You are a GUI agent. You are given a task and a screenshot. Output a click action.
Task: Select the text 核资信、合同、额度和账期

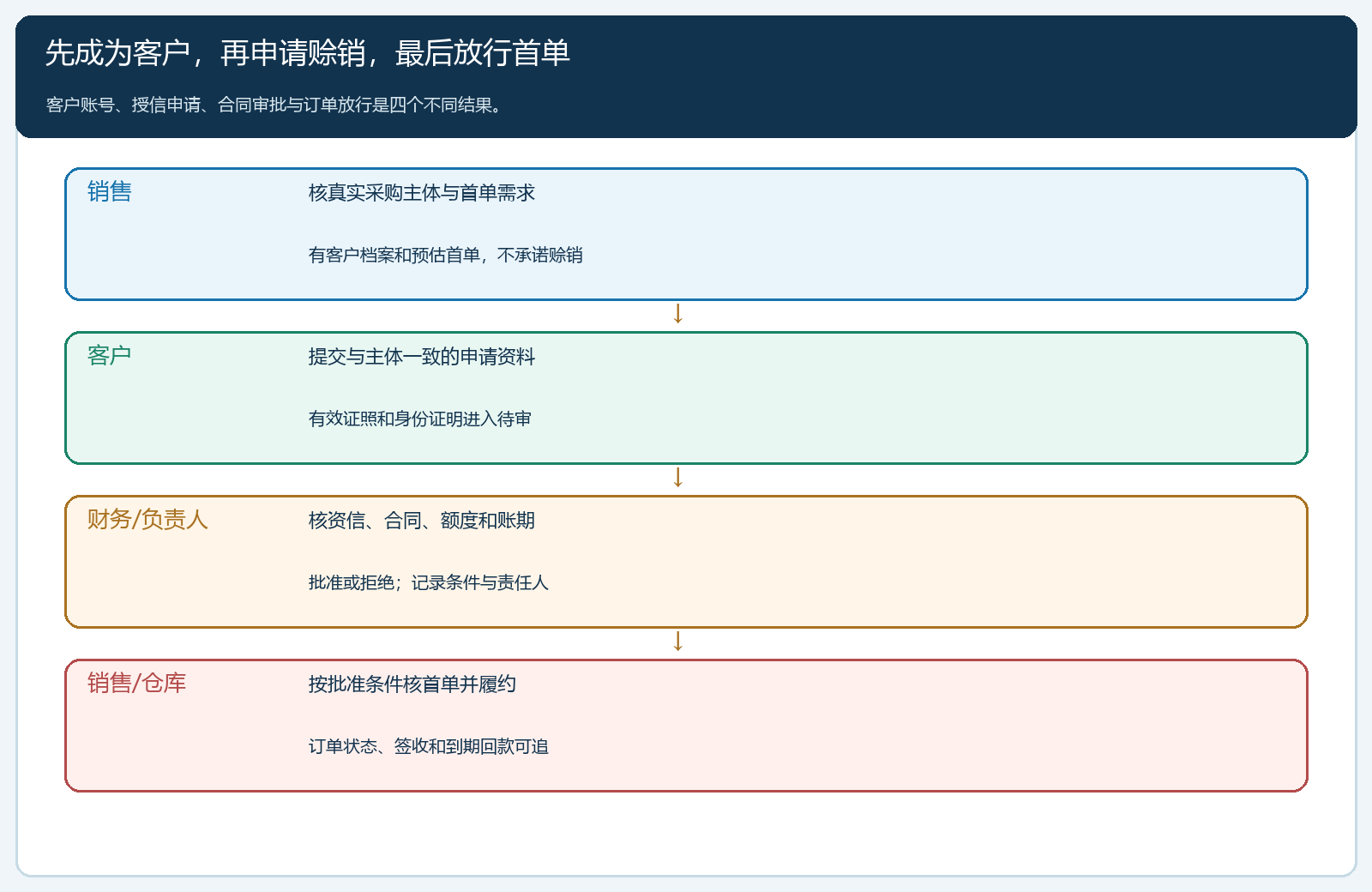pyautogui.click(x=421, y=521)
